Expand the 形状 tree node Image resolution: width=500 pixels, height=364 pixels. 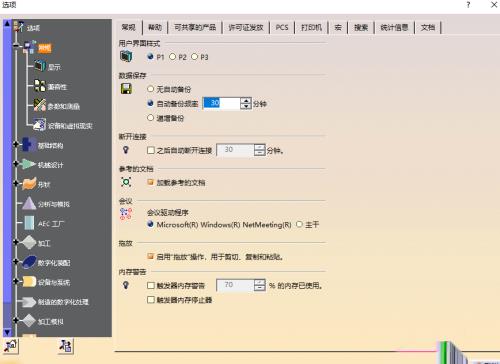16,183
